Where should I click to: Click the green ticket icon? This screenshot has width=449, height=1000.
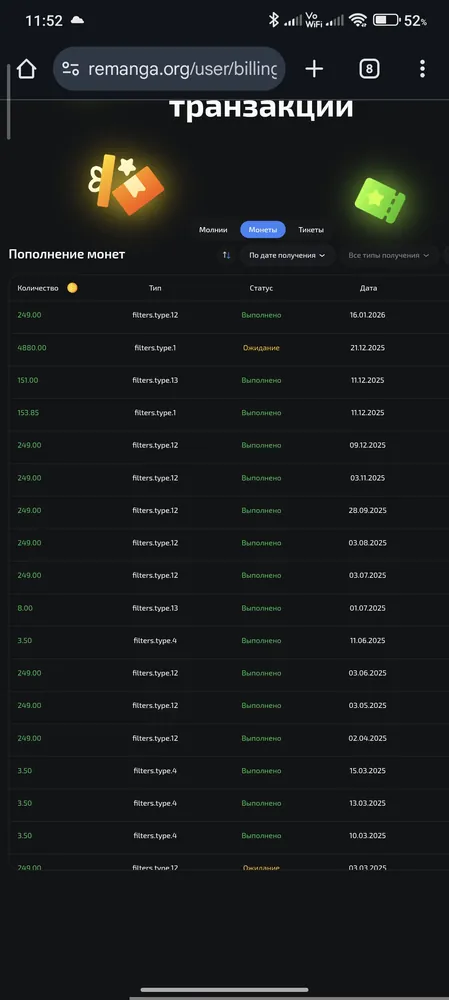click(x=380, y=200)
